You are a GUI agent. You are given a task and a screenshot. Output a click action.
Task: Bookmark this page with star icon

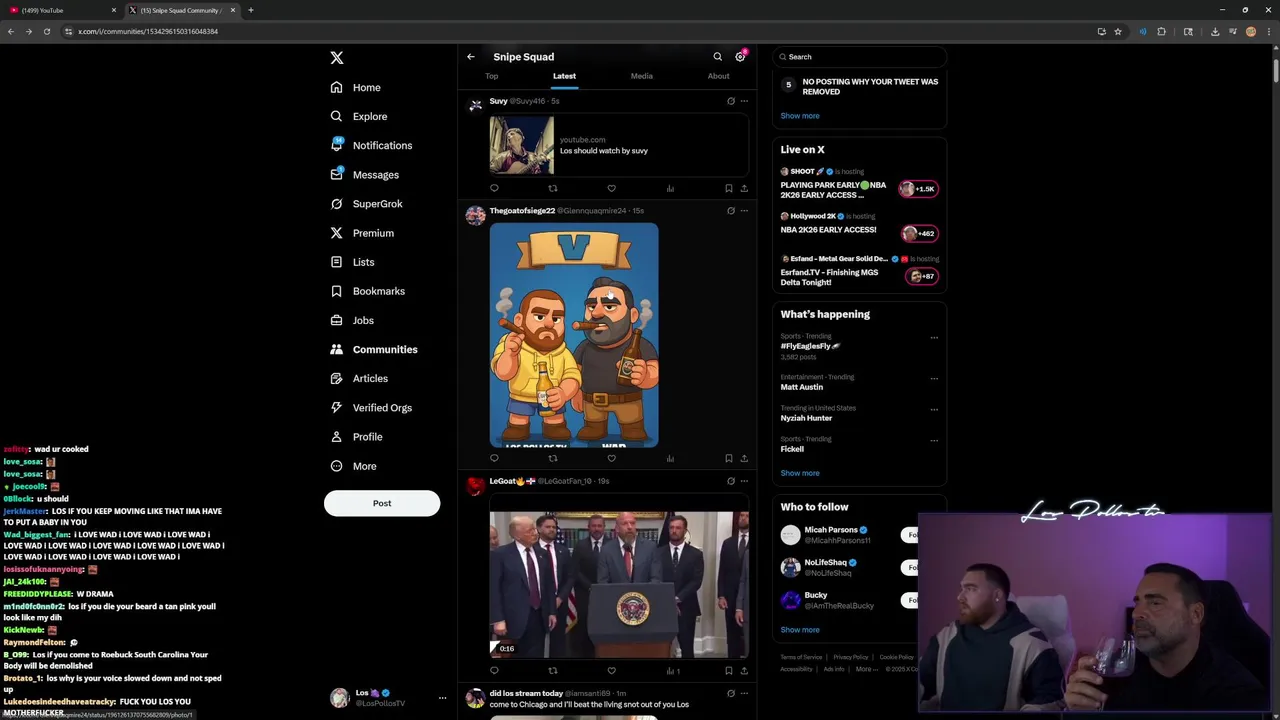pos(1118,31)
